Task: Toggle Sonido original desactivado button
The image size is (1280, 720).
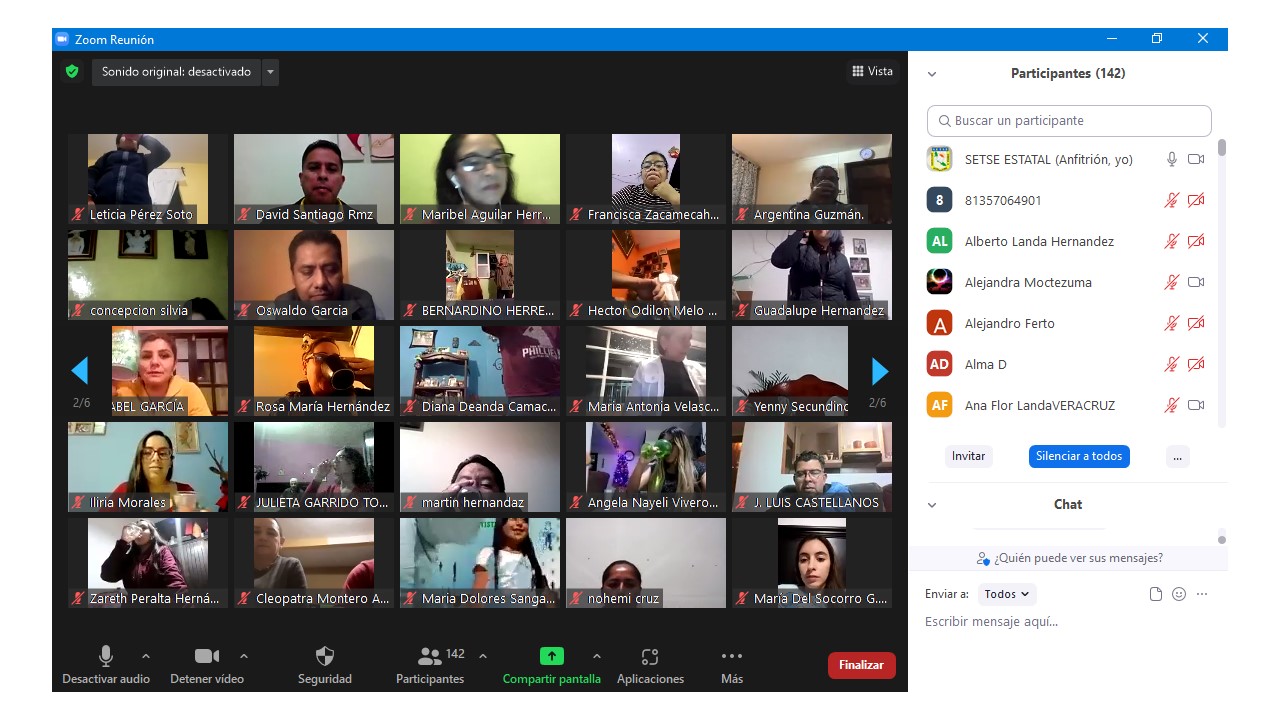Action: click(176, 72)
